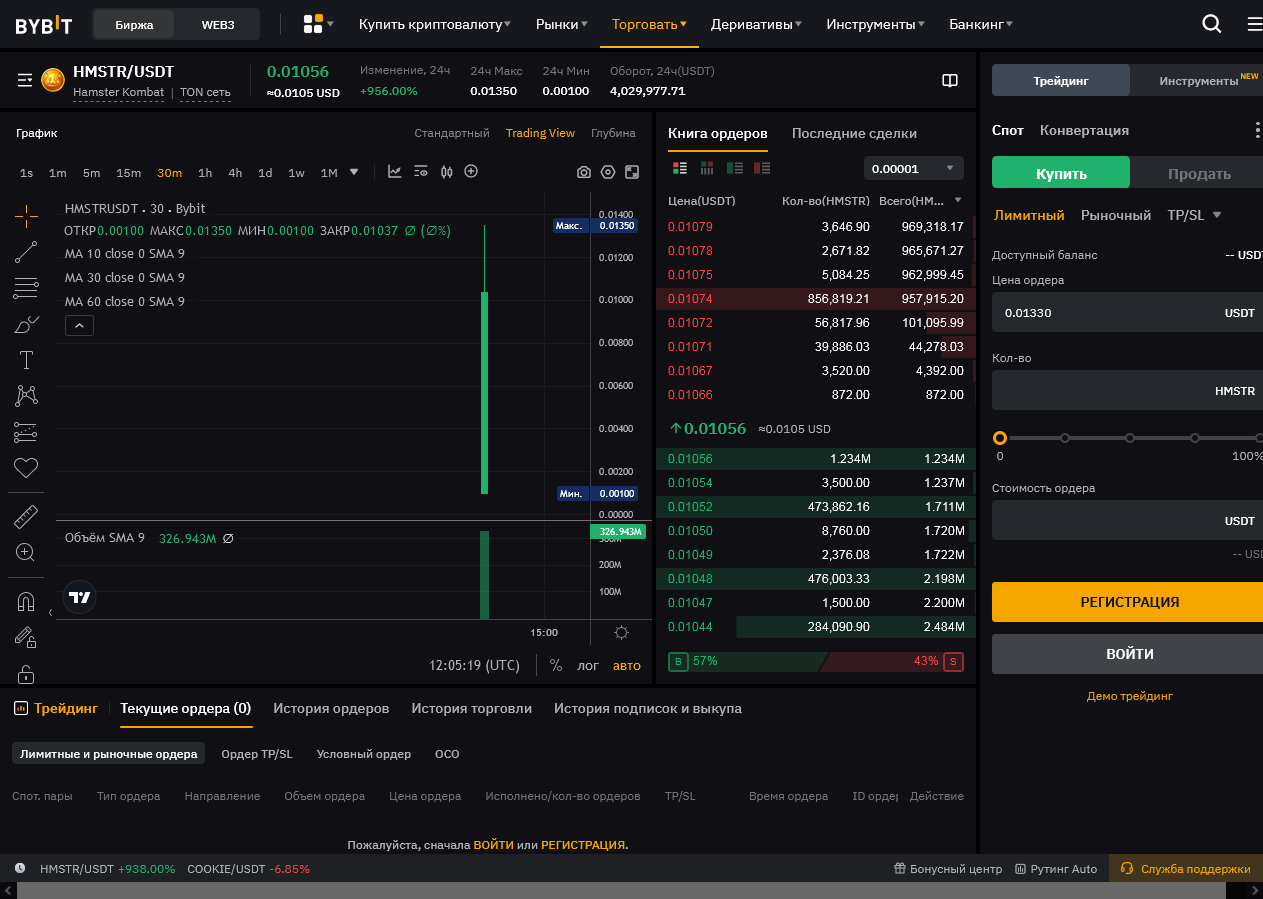The height and width of the screenshot is (899, 1263).
Task: Enable the magnet snap tool
Action: click(26, 602)
